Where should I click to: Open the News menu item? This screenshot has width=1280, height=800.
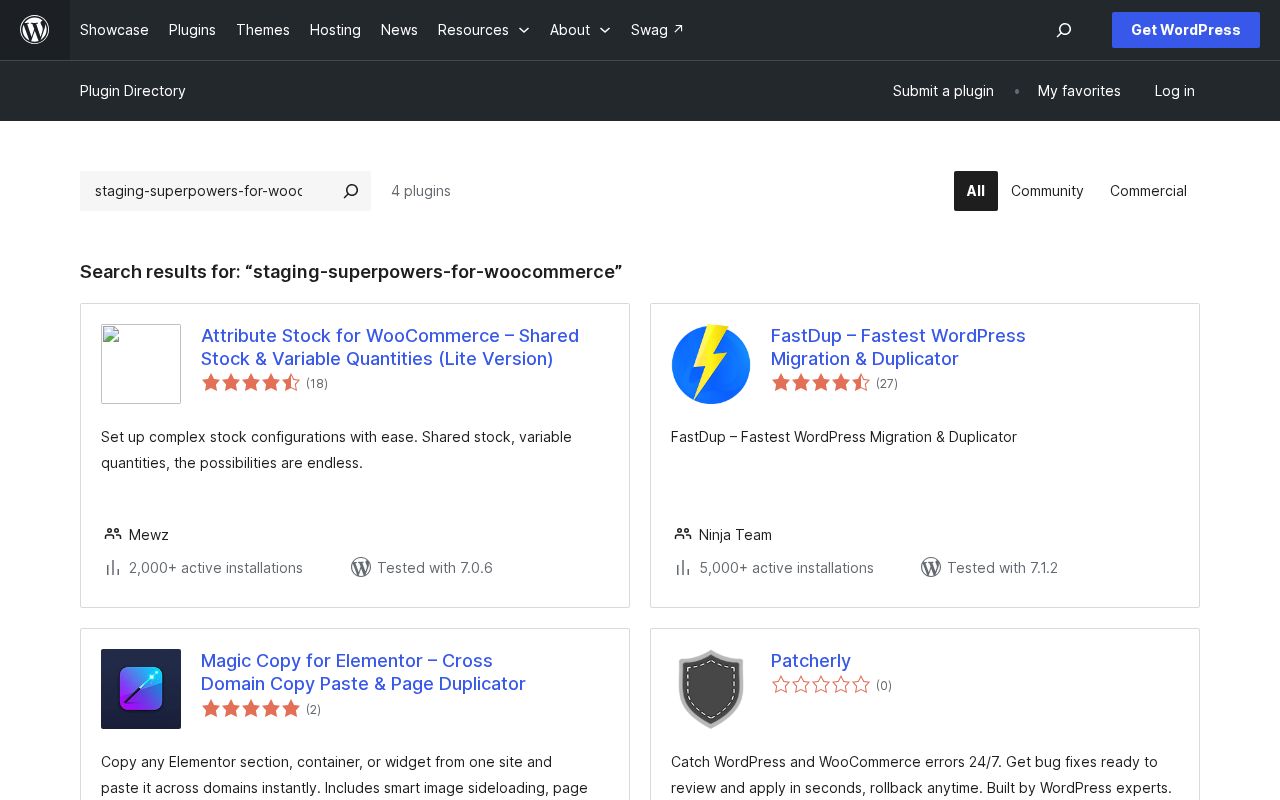[399, 30]
